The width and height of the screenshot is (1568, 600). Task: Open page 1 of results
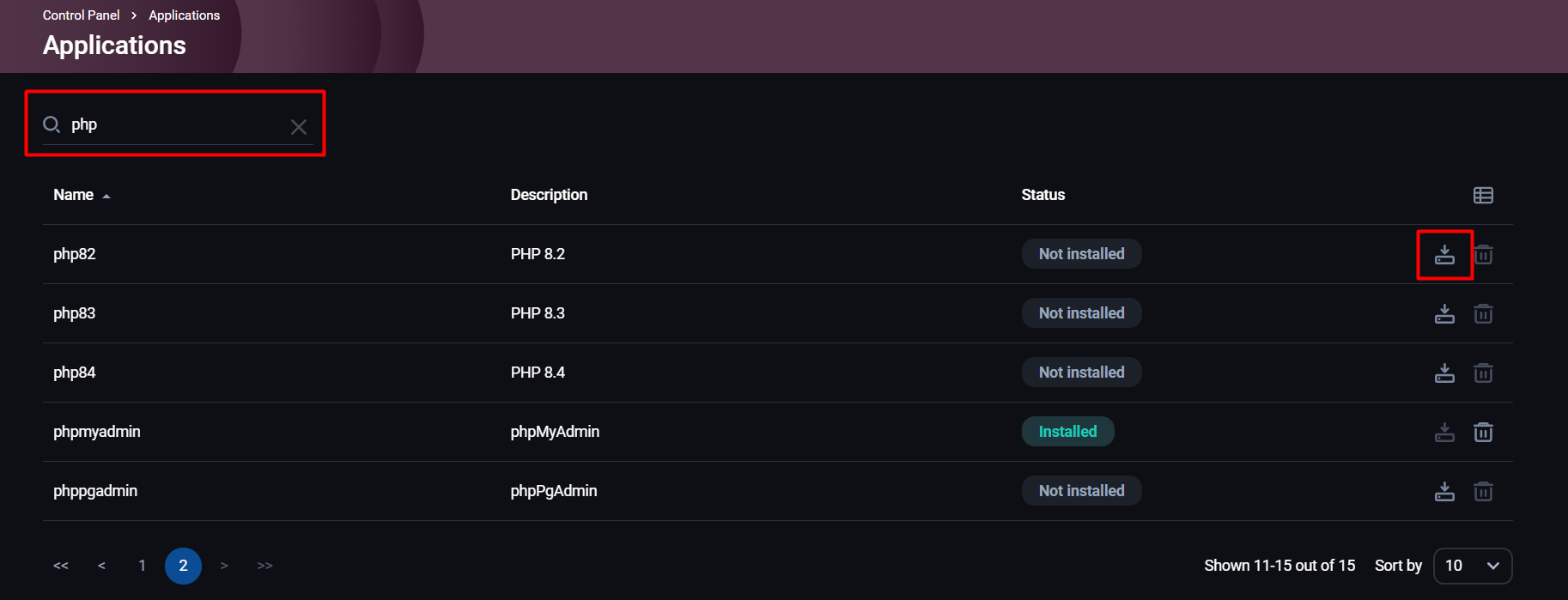[x=142, y=566]
